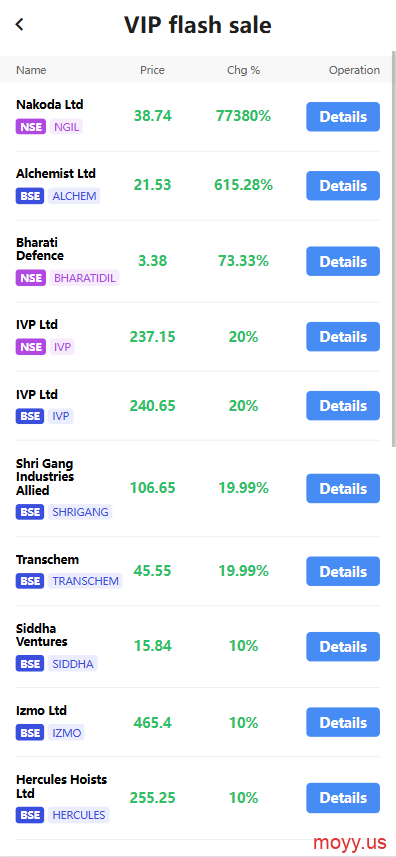This screenshot has width=396, height=857.
Task: Show Details for Izmo Ltd
Action: pyautogui.click(x=342, y=722)
